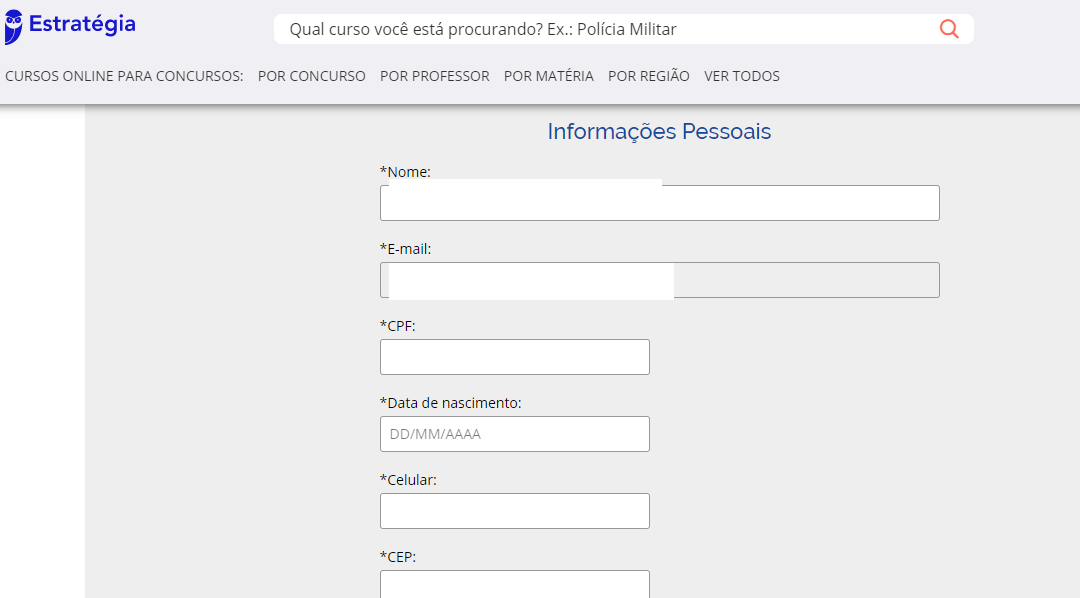Click the CPF input field
Image resolution: width=1080 pixels, height=598 pixels.
coord(515,357)
